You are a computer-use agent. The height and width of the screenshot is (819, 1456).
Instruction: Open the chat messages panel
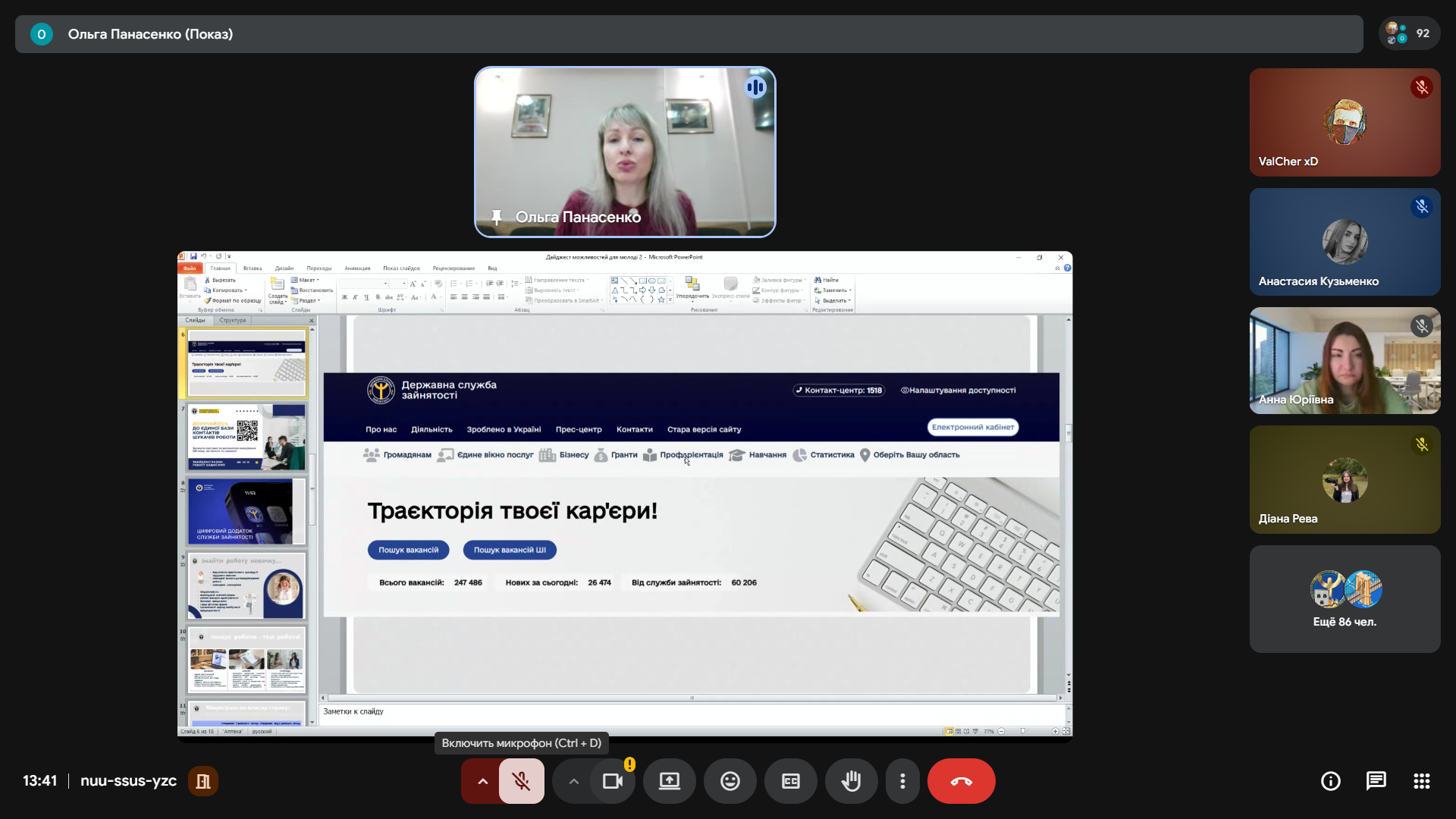1376,781
